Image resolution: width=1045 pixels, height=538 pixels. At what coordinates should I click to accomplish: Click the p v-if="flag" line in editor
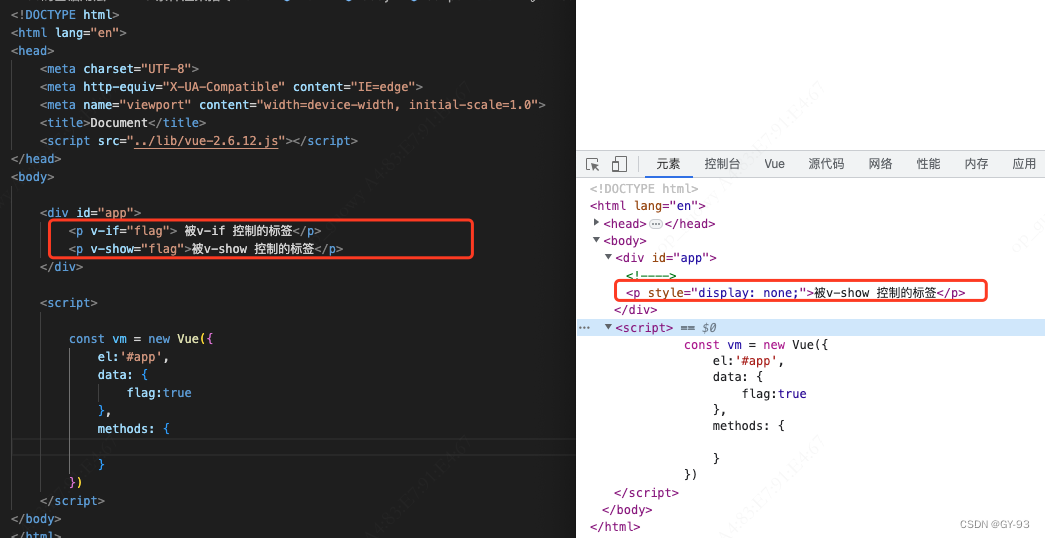click(x=195, y=231)
